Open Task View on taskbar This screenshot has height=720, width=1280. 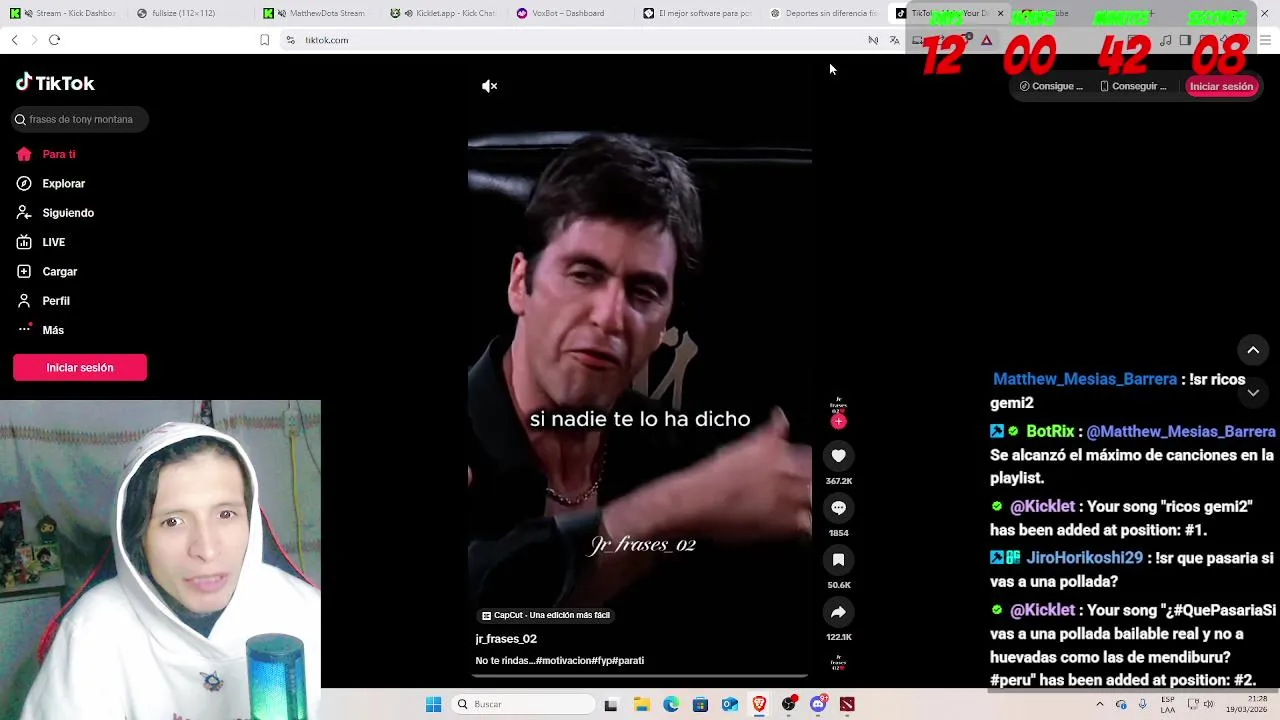tap(611, 704)
